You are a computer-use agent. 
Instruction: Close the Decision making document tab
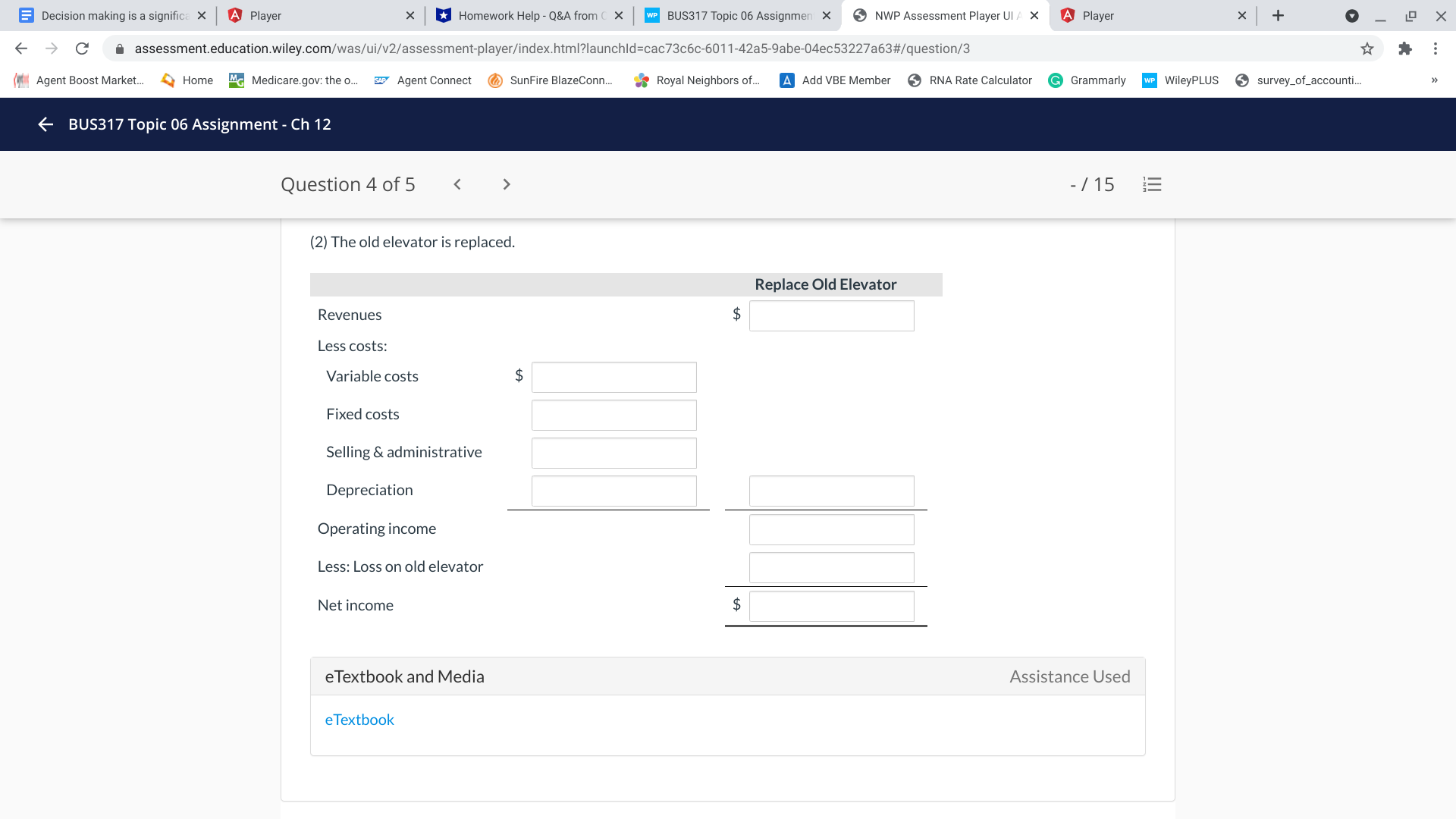point(201,15)
